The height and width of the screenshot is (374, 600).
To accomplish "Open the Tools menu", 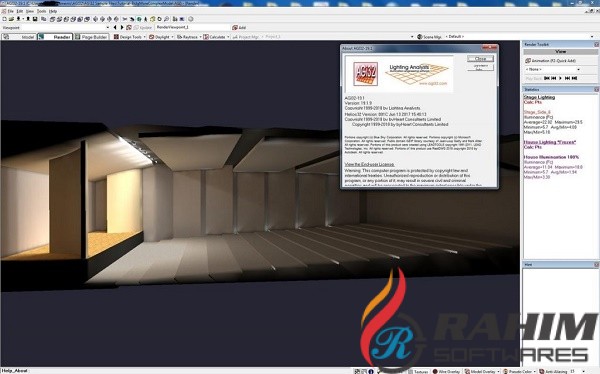I will pyautogui.click(x=41, y=11).
